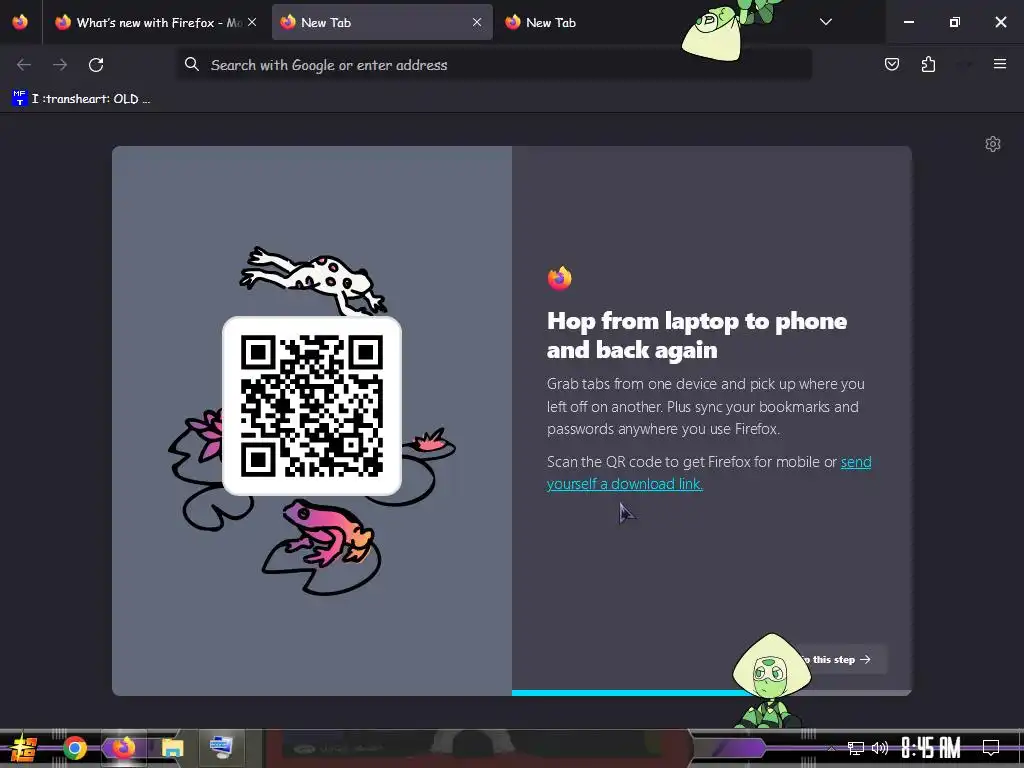The width and height of the screenshot is (1024, 768).
Task: Open the computer monitor taskbar app
Action: tap(221, 748)
